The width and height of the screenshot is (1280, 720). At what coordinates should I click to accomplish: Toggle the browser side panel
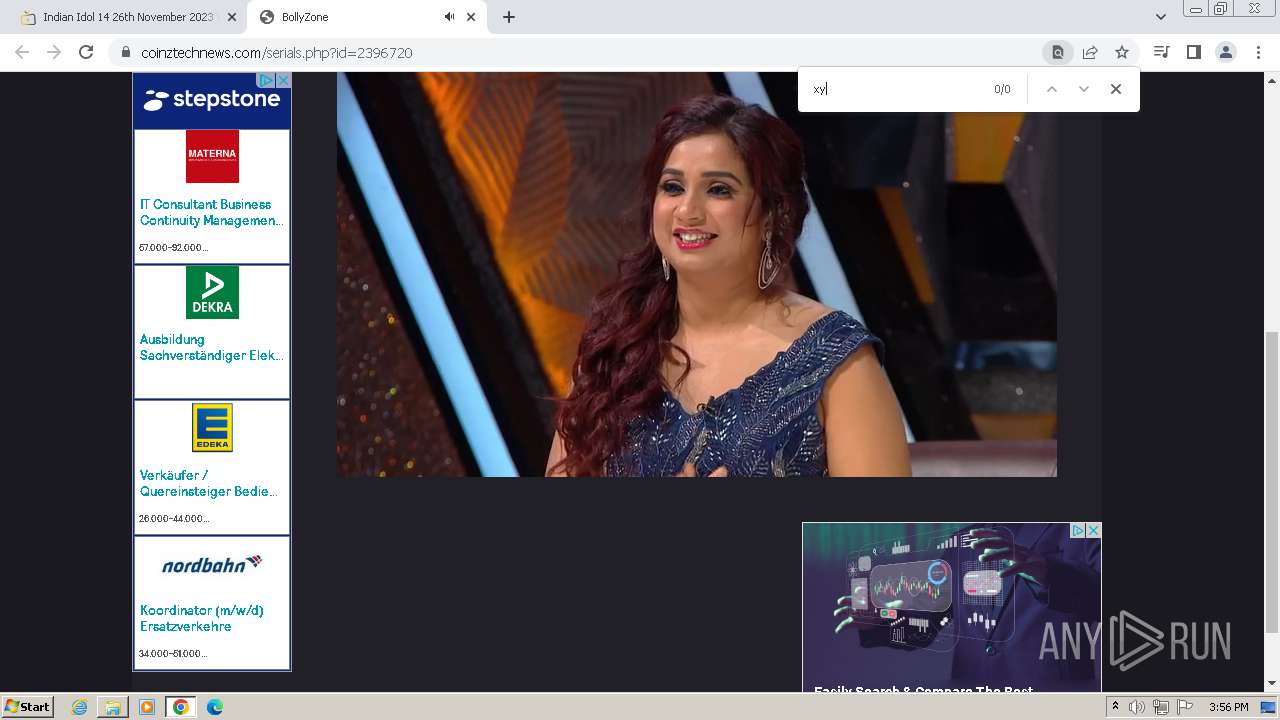click(x=1193, y=52)
